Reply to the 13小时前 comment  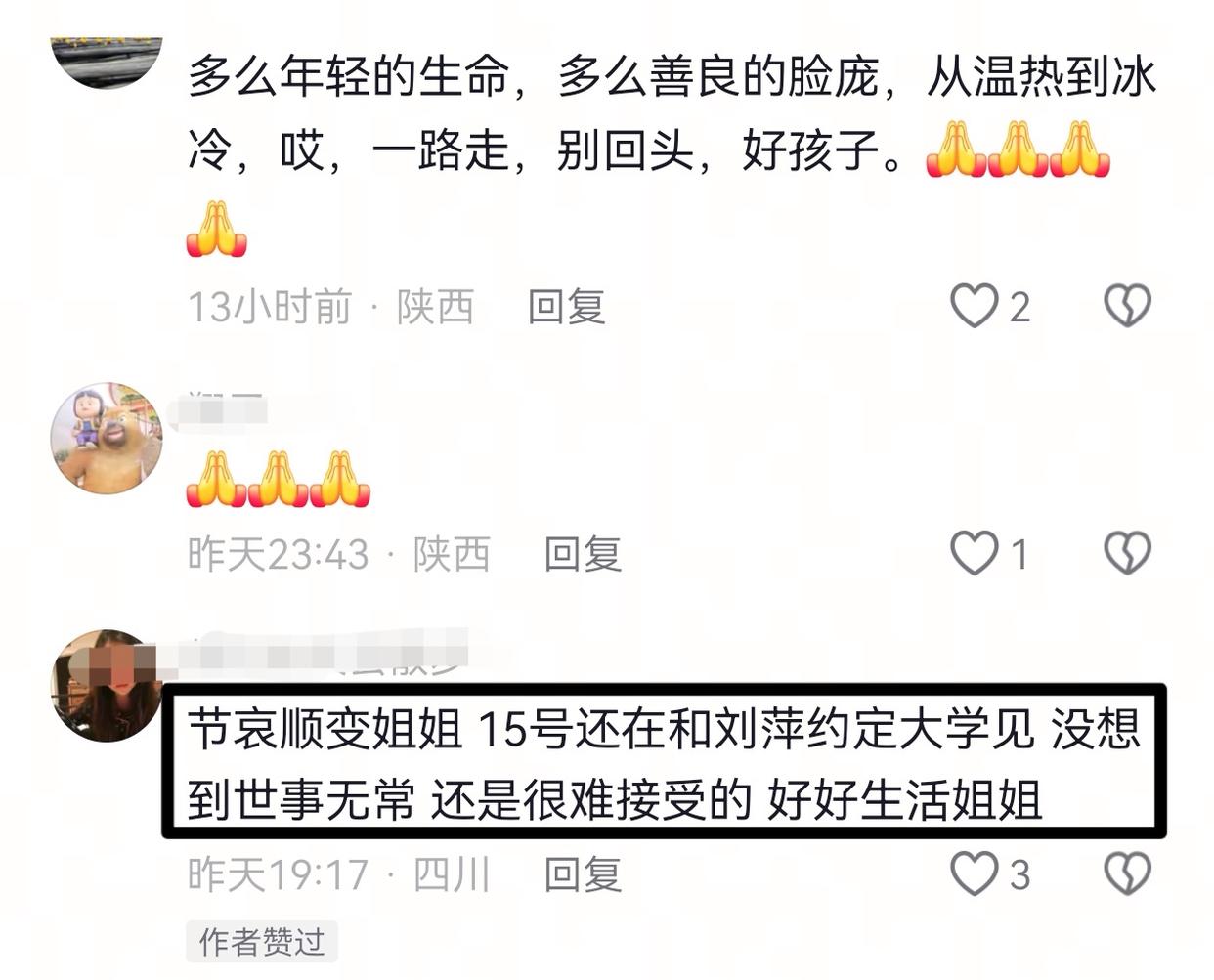[567, 307]
